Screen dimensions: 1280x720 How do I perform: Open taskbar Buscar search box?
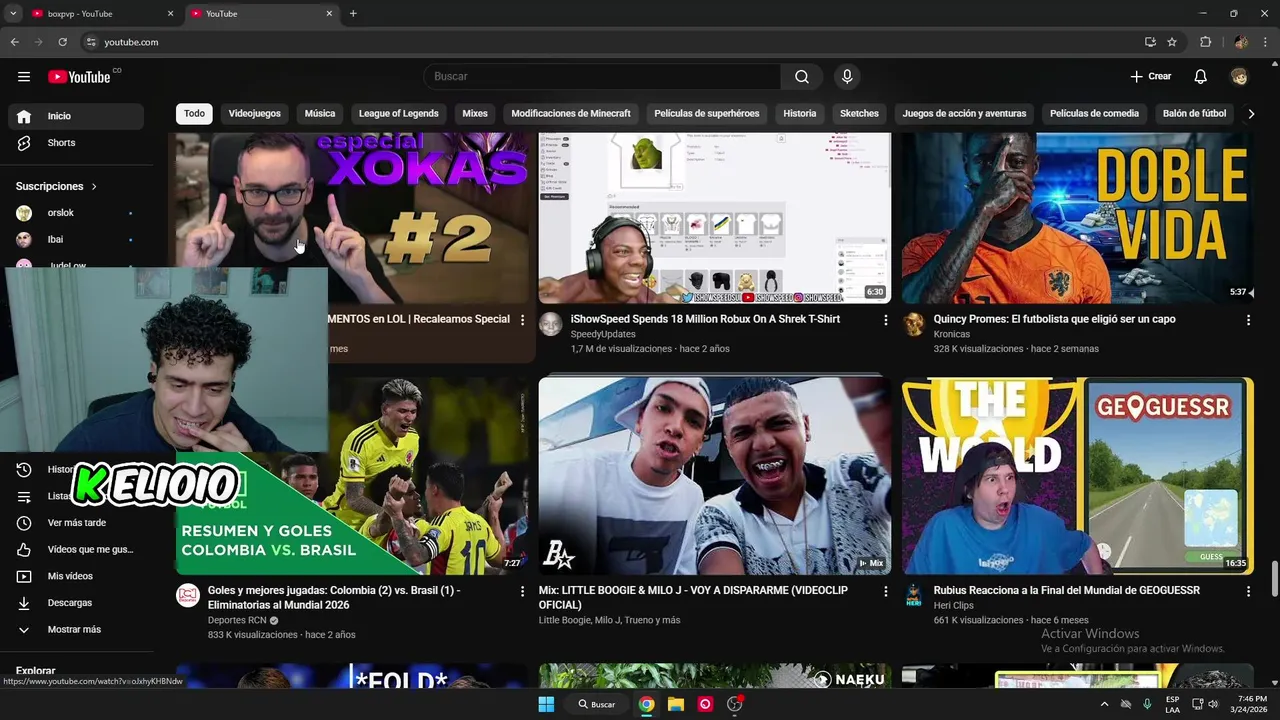(596, 704)
